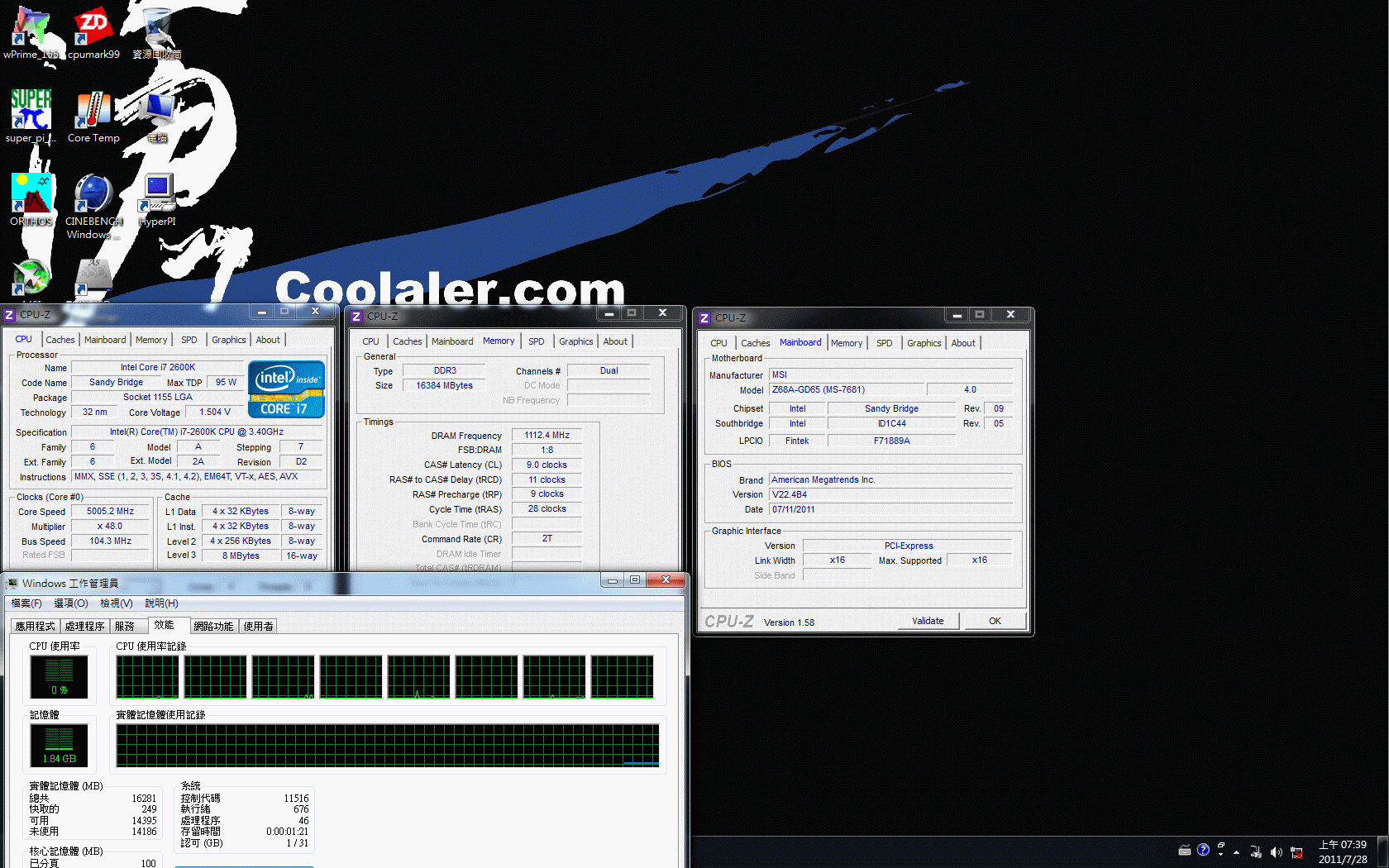Click the Intel Core i7 logo badge

pyautogui.click(x=286, y=389)
